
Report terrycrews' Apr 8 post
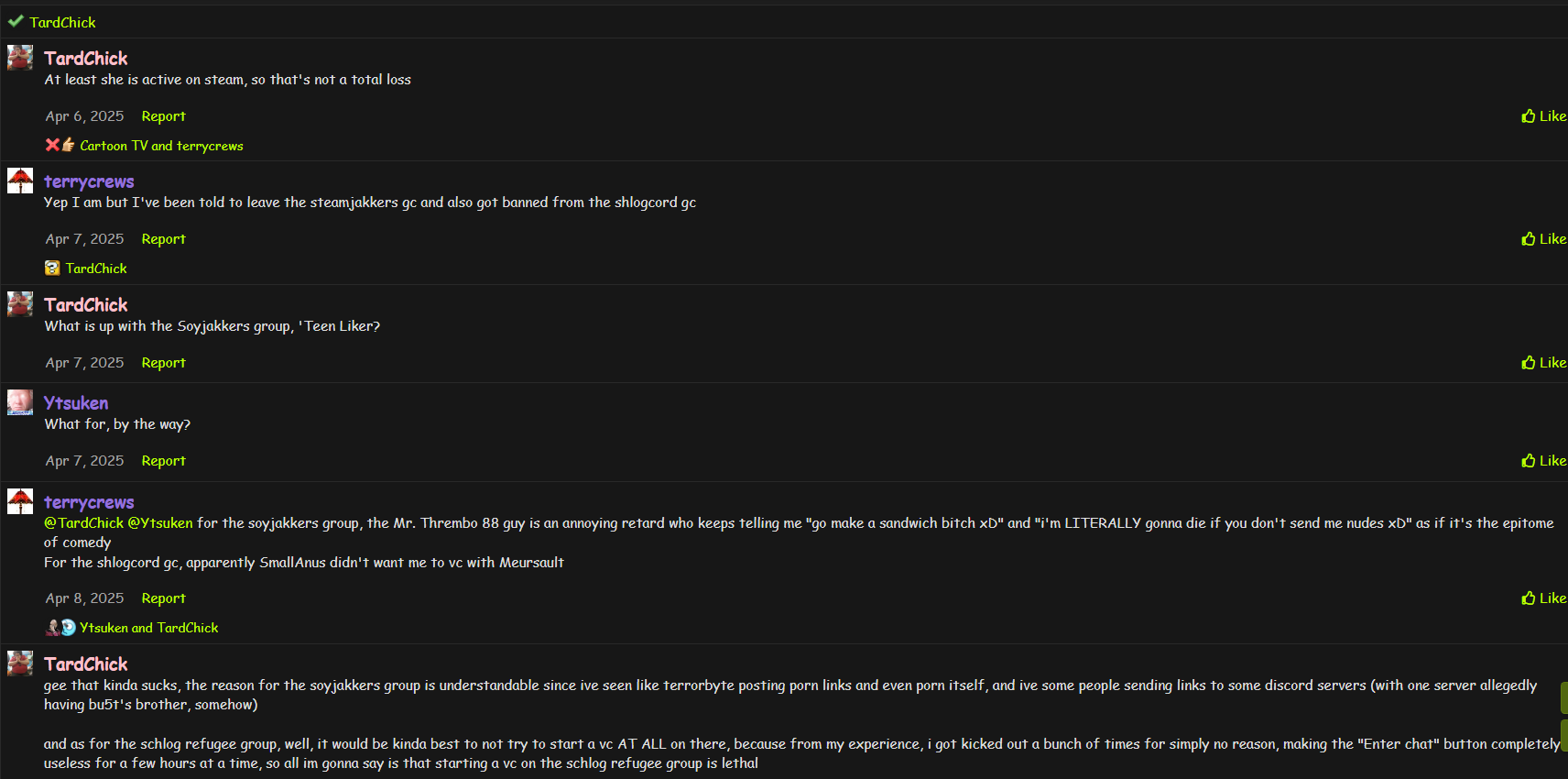163,598
